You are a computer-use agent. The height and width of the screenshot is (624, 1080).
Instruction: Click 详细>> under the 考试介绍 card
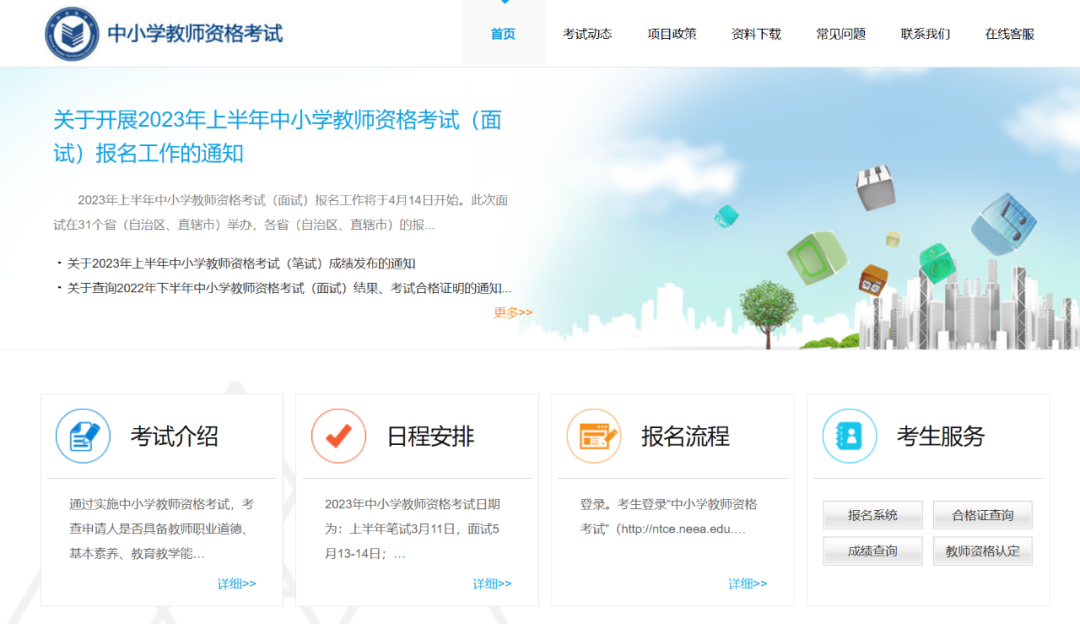pyautogui.click(x=236, y=583)
